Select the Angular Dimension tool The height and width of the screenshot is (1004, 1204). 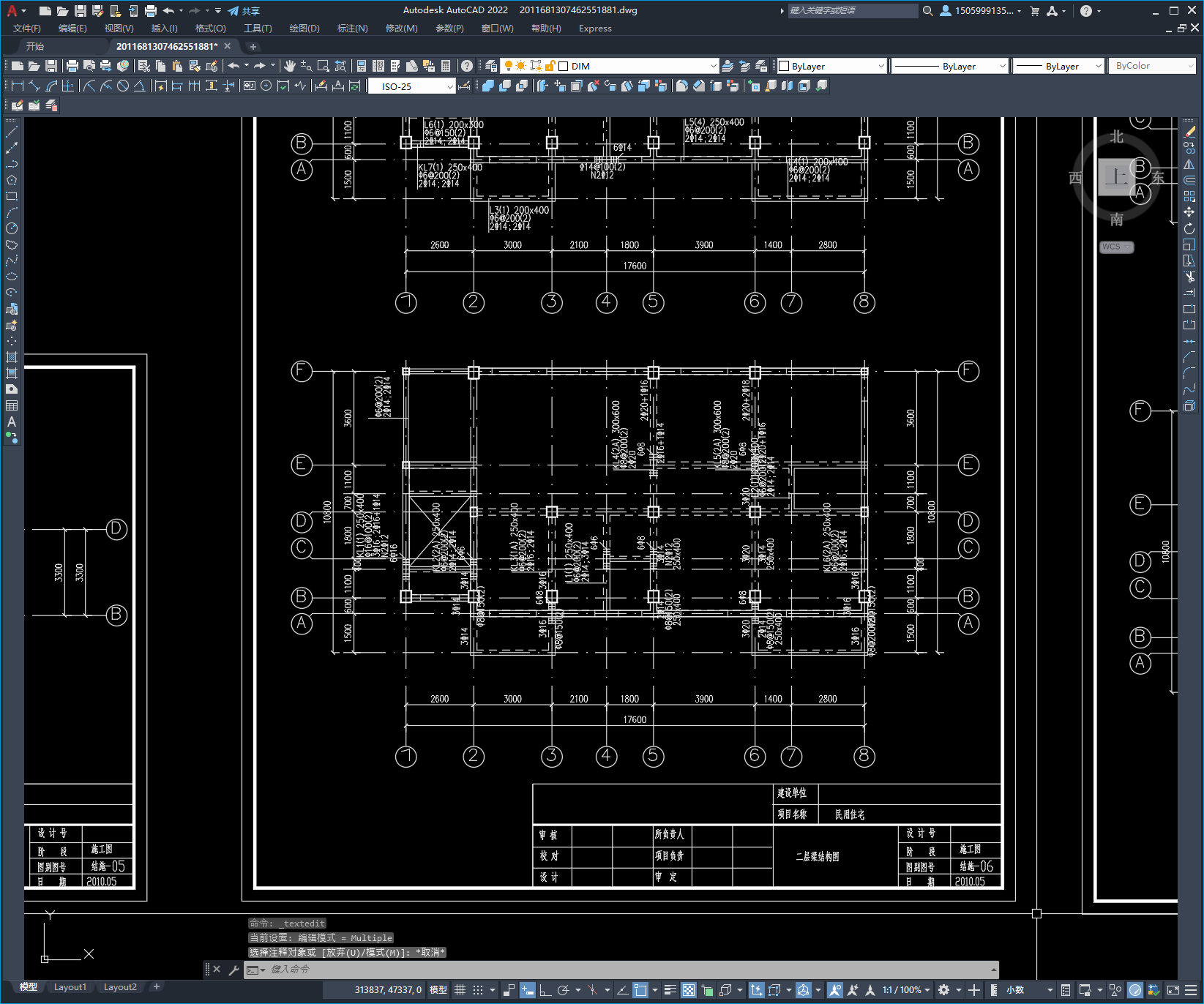pos(139,86)
